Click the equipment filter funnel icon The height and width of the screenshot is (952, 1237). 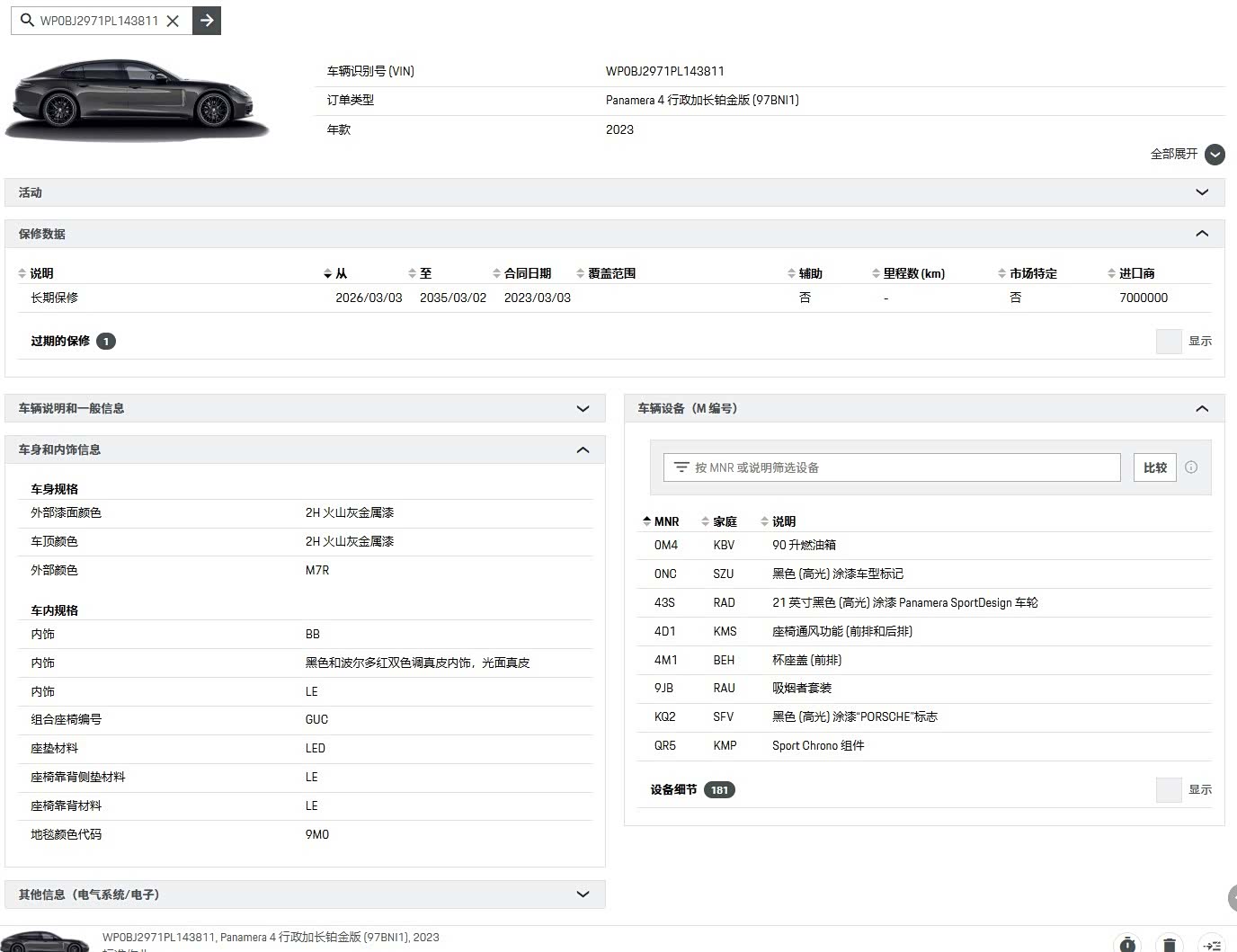click(681, 467)
